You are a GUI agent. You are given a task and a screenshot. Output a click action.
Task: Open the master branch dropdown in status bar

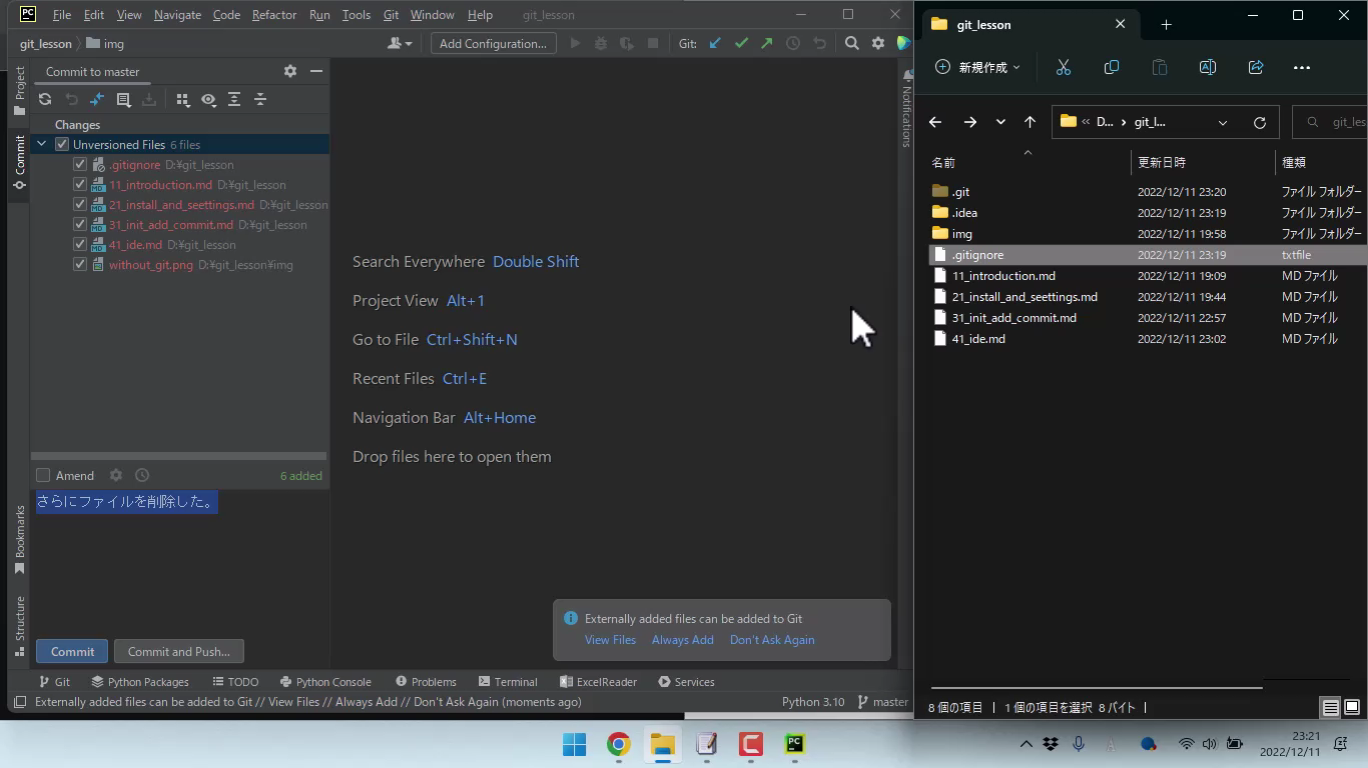[883, 701]
